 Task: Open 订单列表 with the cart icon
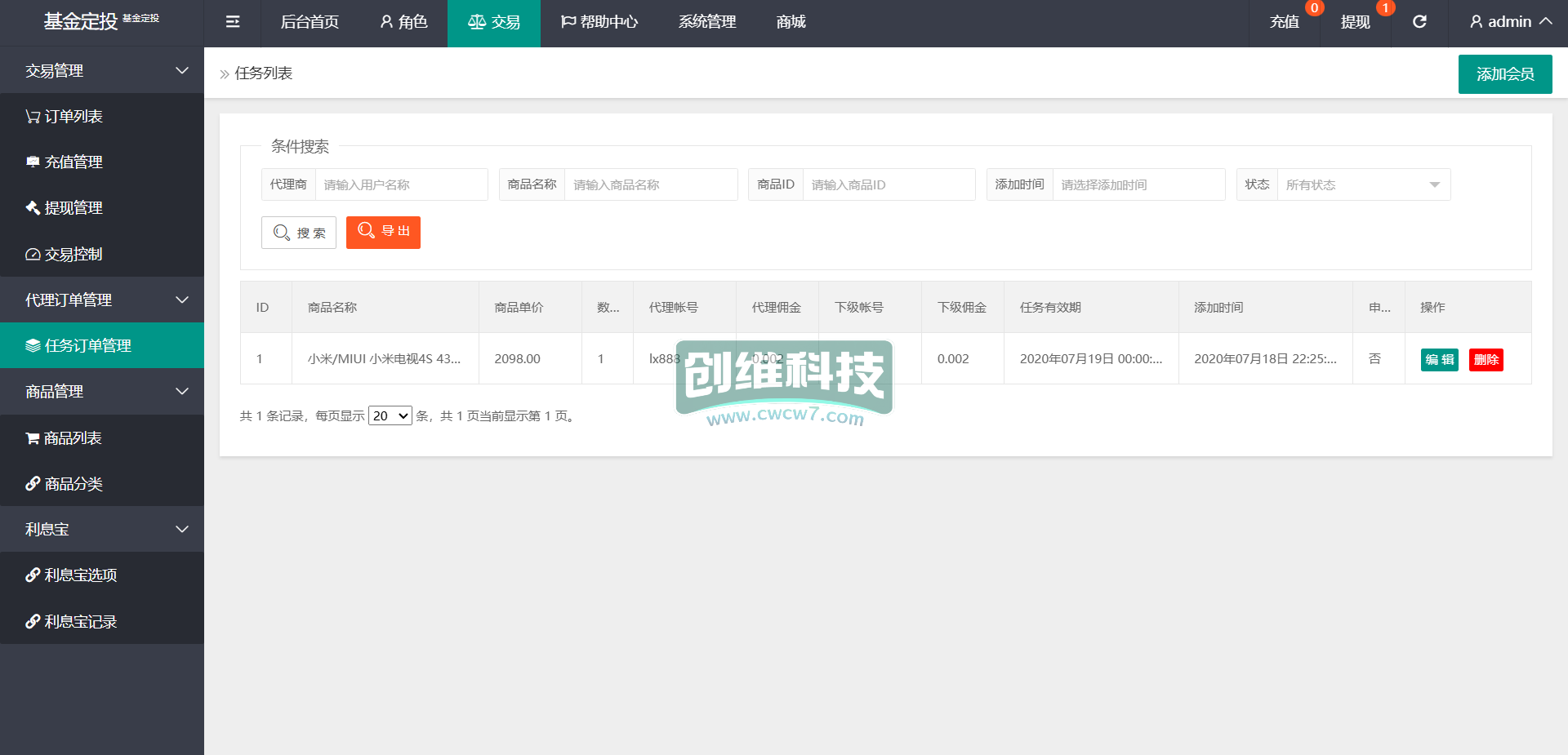click(65, 117)
